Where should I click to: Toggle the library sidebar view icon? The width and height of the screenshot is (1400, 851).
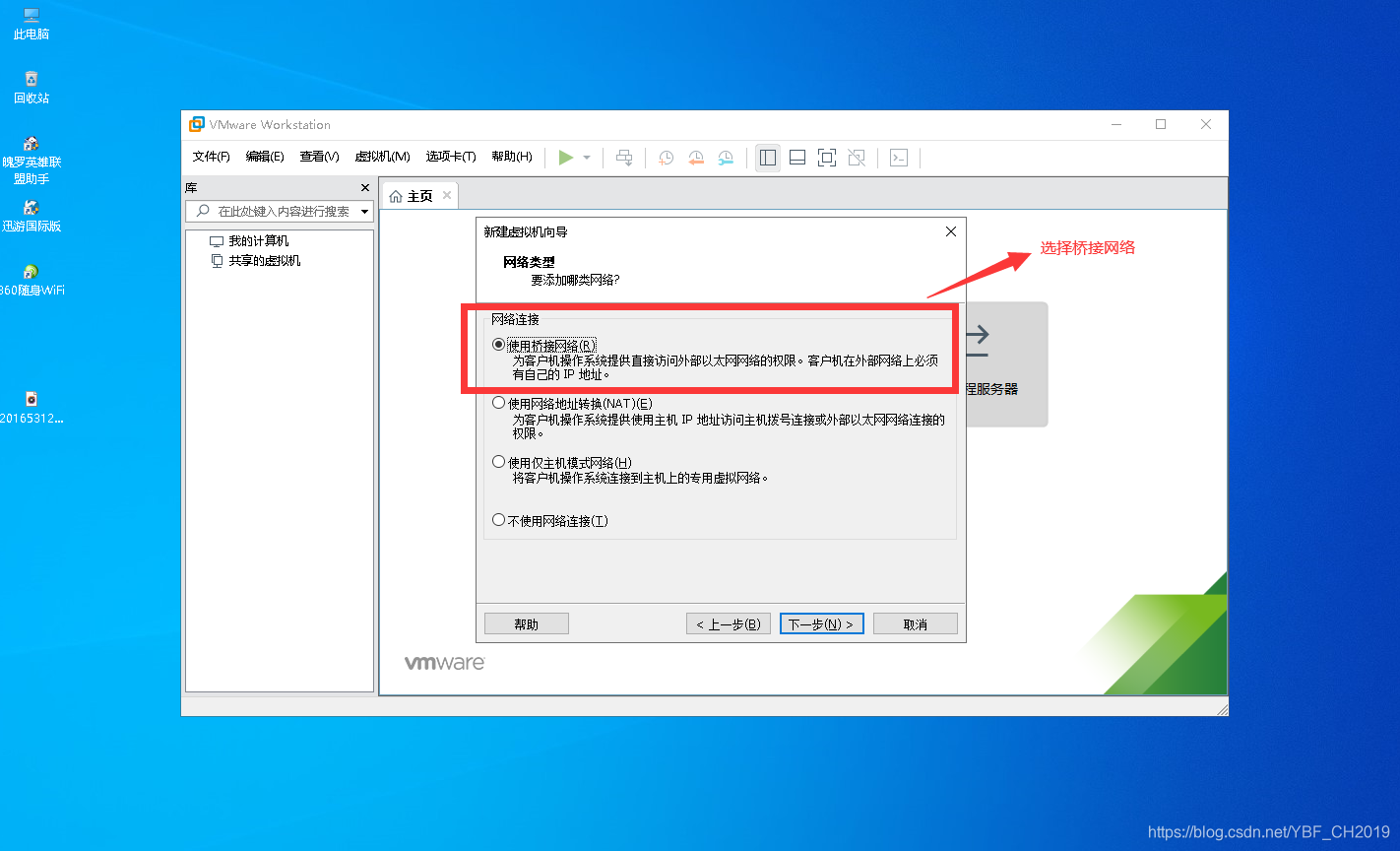[x=768, y=158]
